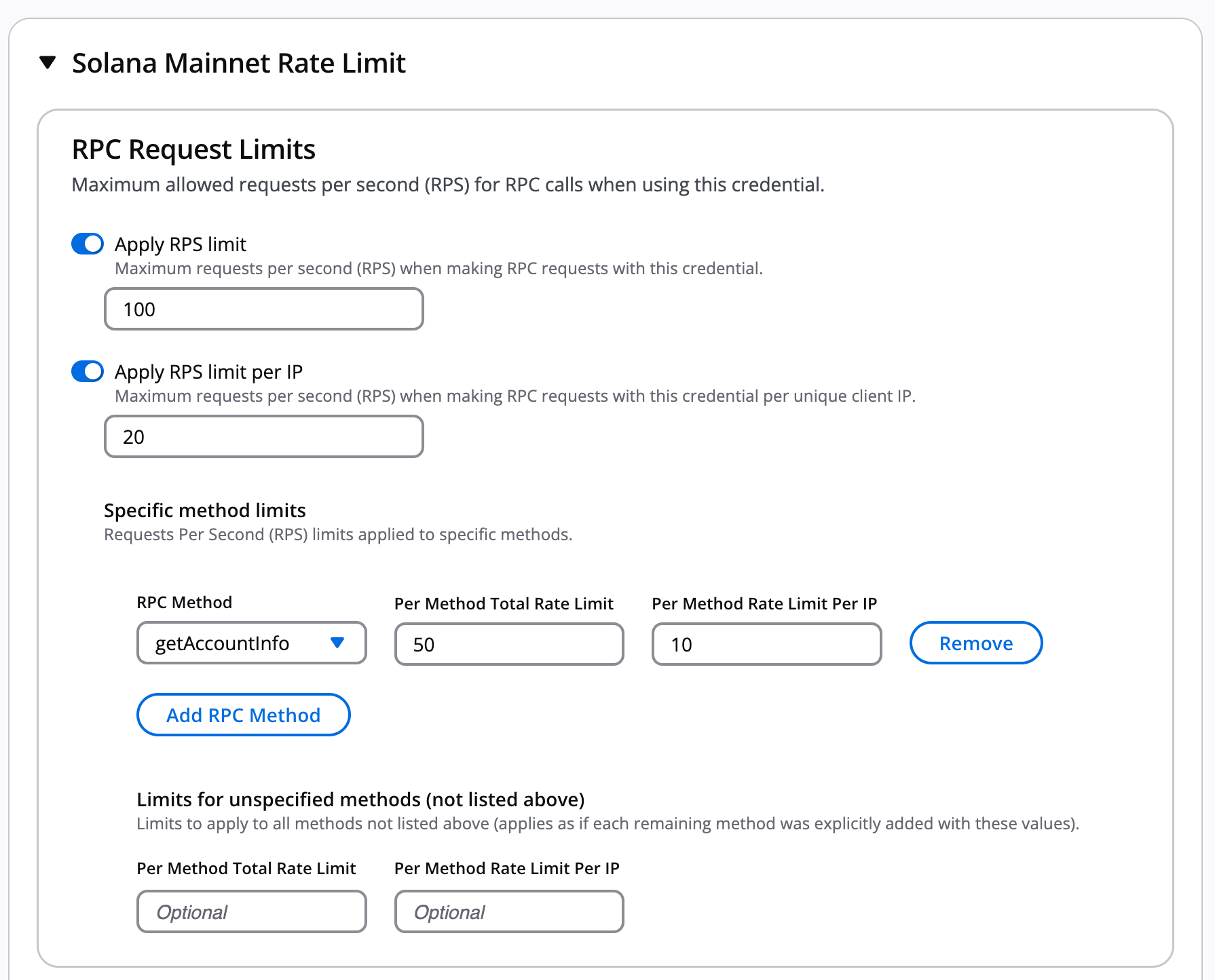Click the blue knob of Apply RPS limit toggle
Image resolution: width=1215 pixels, height=980 pixels.
tap(93, 243)
